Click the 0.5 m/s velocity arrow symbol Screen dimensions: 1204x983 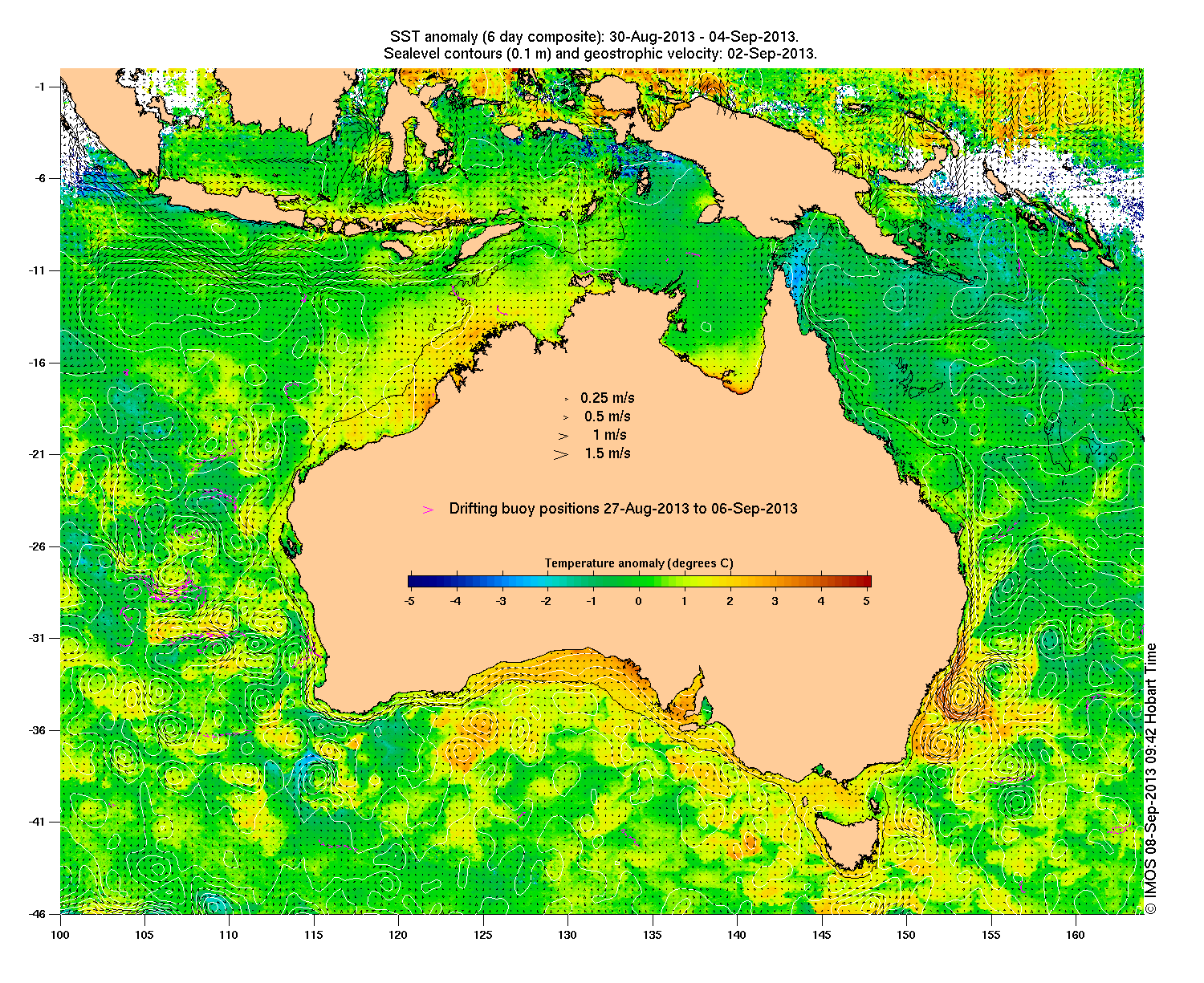click(565, 417)
